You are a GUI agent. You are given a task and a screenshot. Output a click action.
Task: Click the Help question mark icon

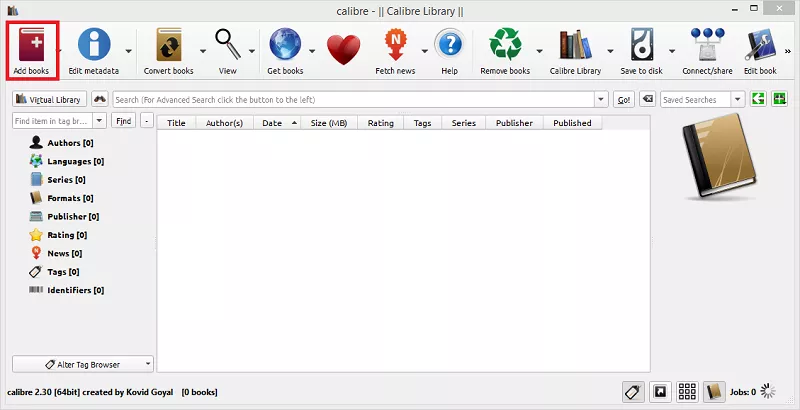point(449,44)
